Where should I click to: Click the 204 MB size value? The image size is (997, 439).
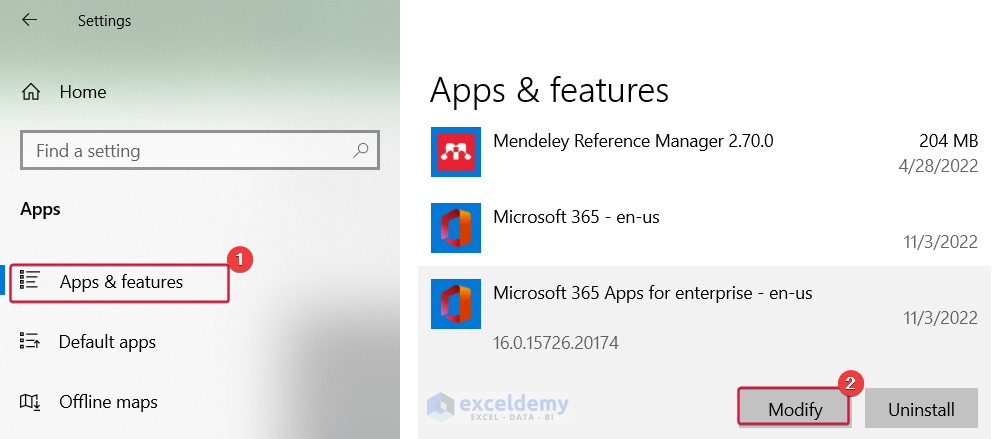click(x=948, y=141)
